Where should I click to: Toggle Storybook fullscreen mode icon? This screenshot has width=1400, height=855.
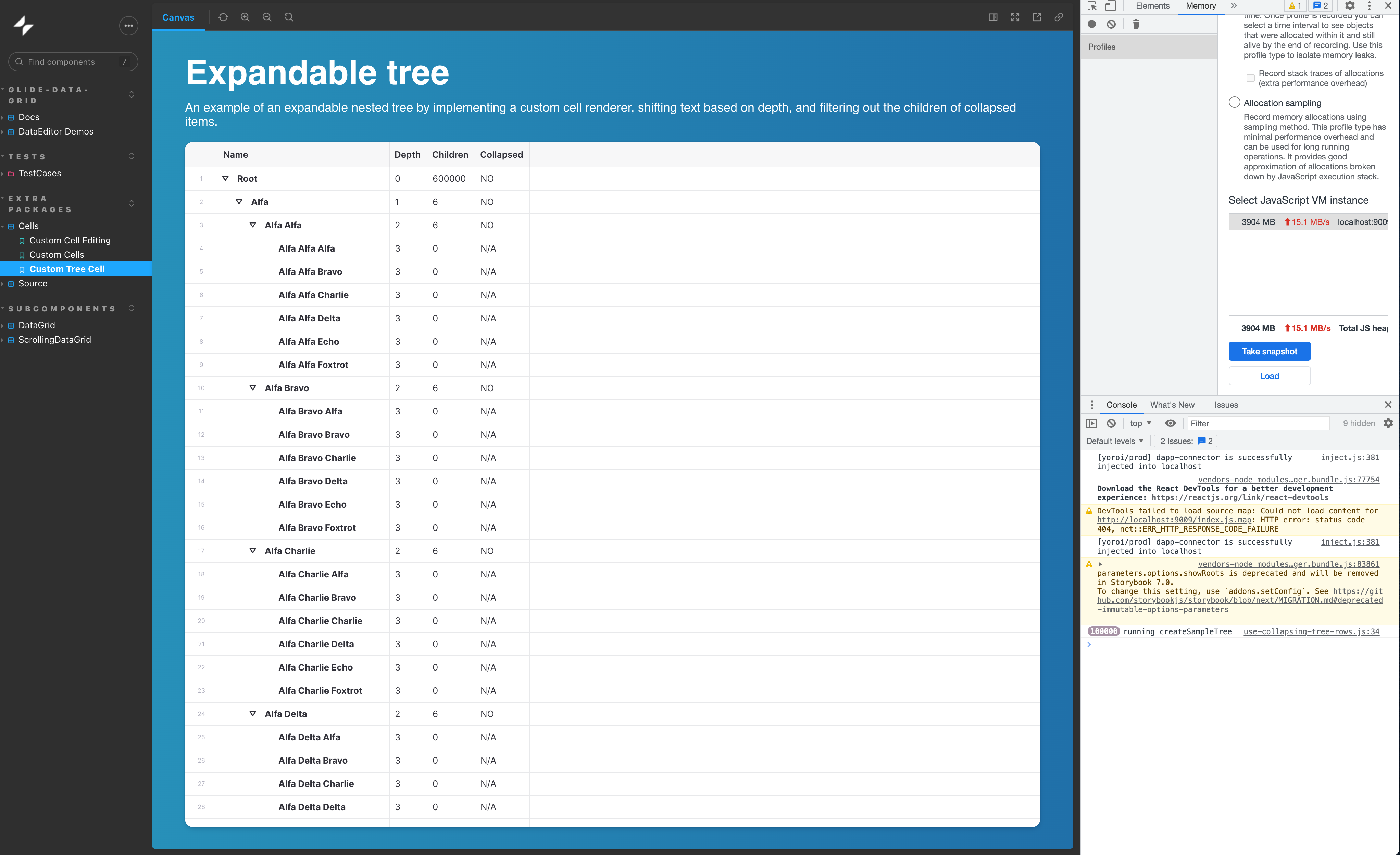1015,17
